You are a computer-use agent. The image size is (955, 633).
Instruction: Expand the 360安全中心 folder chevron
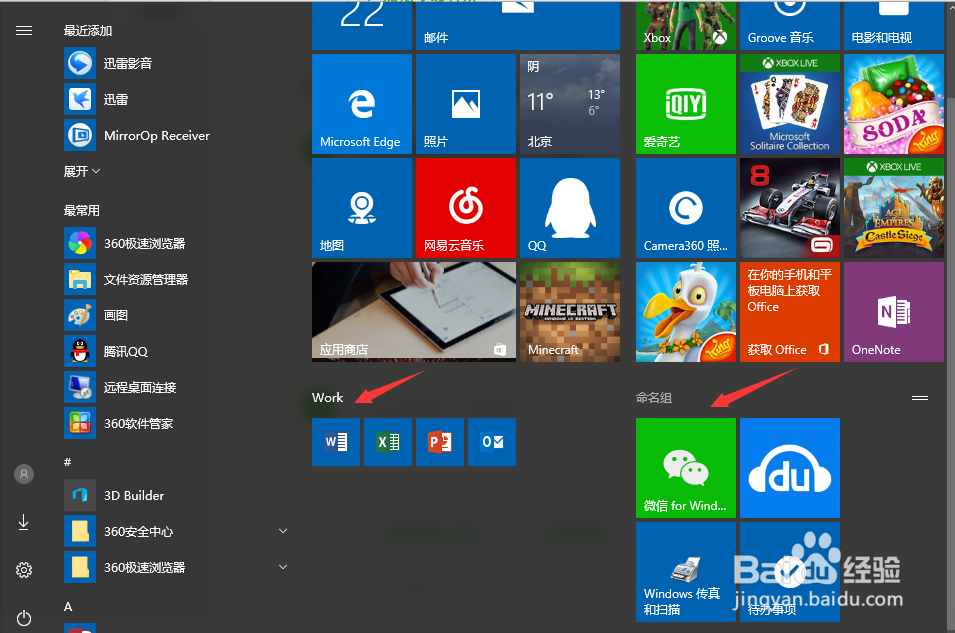coord(283,531)
